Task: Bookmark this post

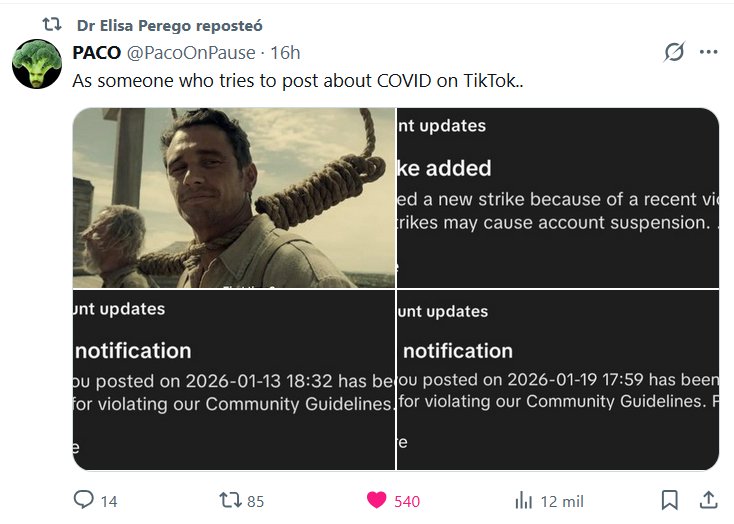Action: point(670,500)
